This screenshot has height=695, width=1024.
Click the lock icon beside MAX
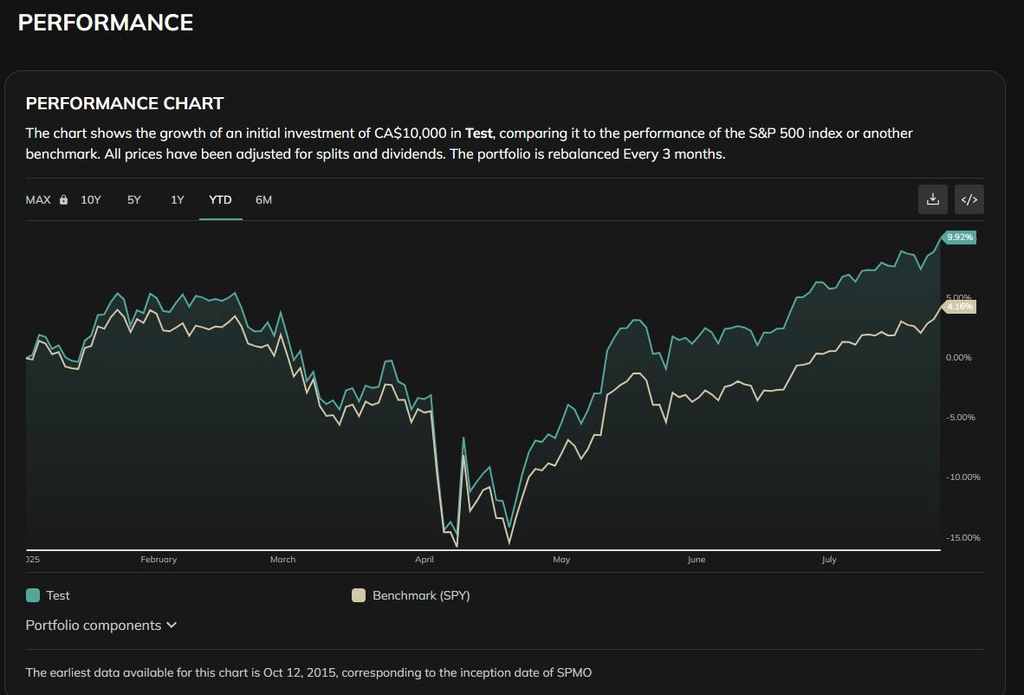click(x=64, y=200)
